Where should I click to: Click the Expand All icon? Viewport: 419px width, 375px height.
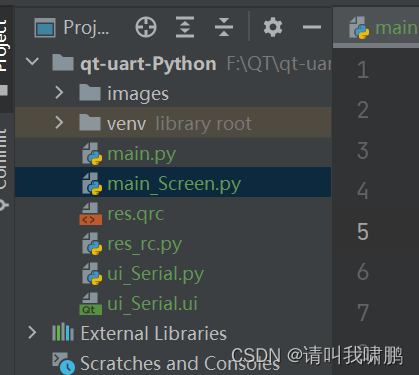tap(185, 27)
